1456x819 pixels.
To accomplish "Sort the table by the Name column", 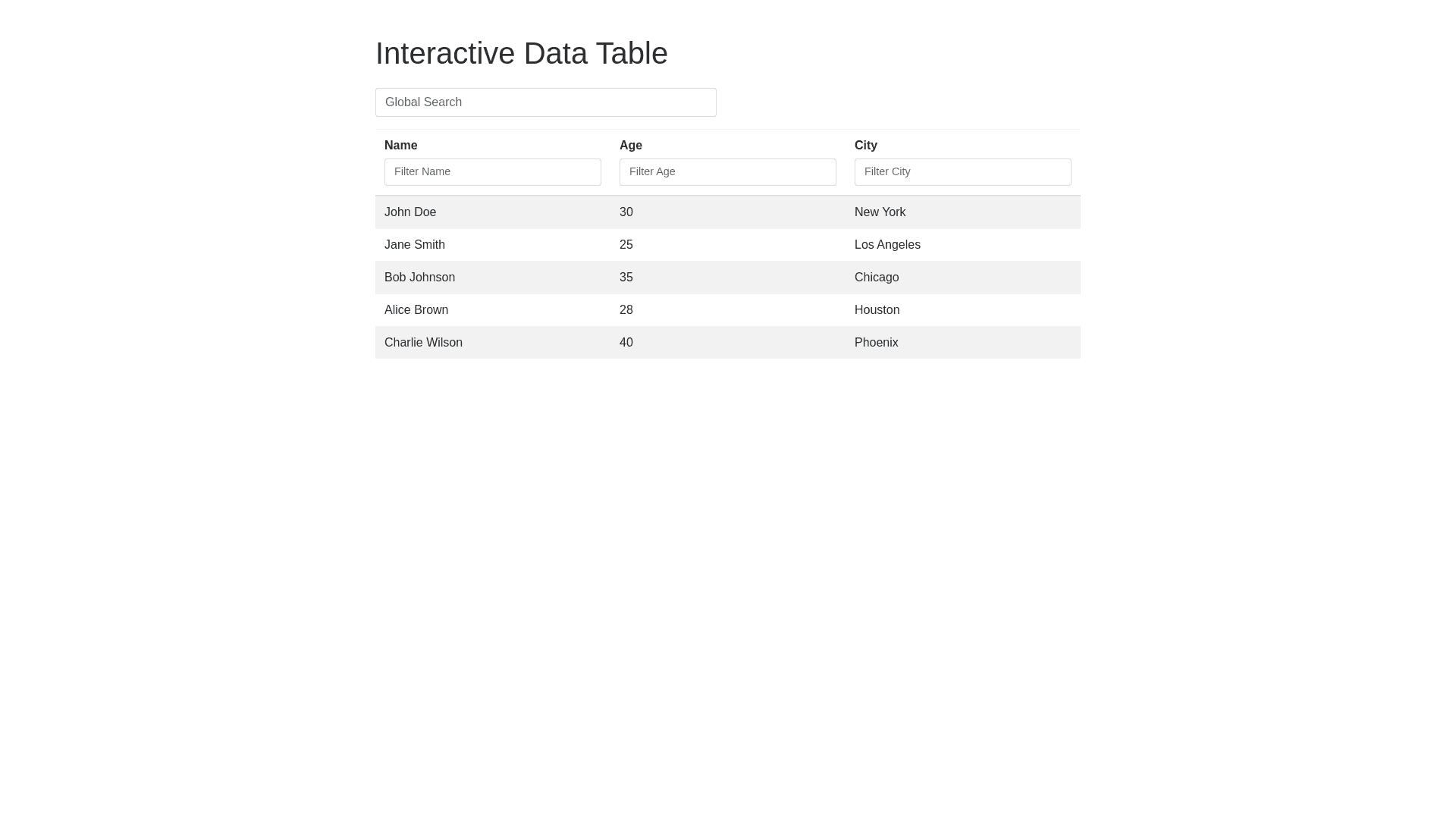I will 400,145.
